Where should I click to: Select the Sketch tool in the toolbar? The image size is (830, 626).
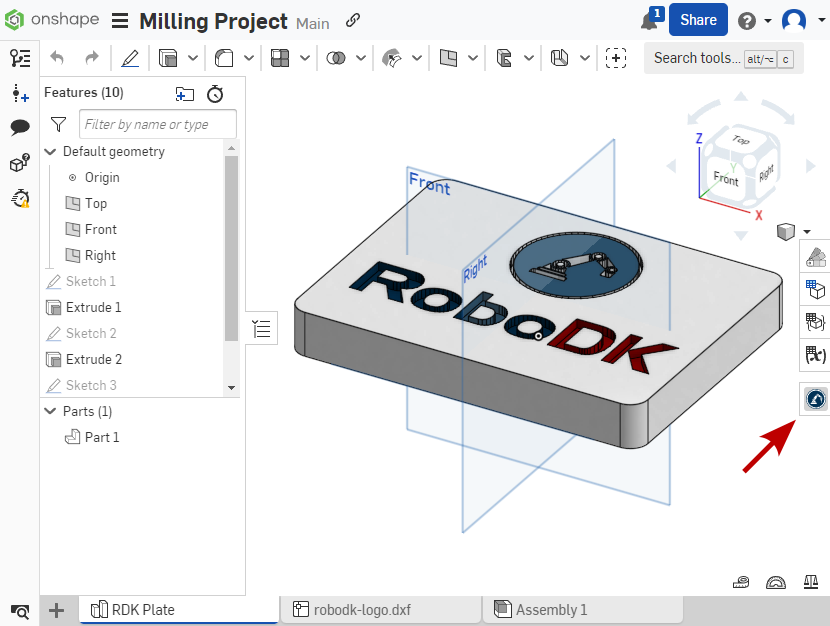130,58
